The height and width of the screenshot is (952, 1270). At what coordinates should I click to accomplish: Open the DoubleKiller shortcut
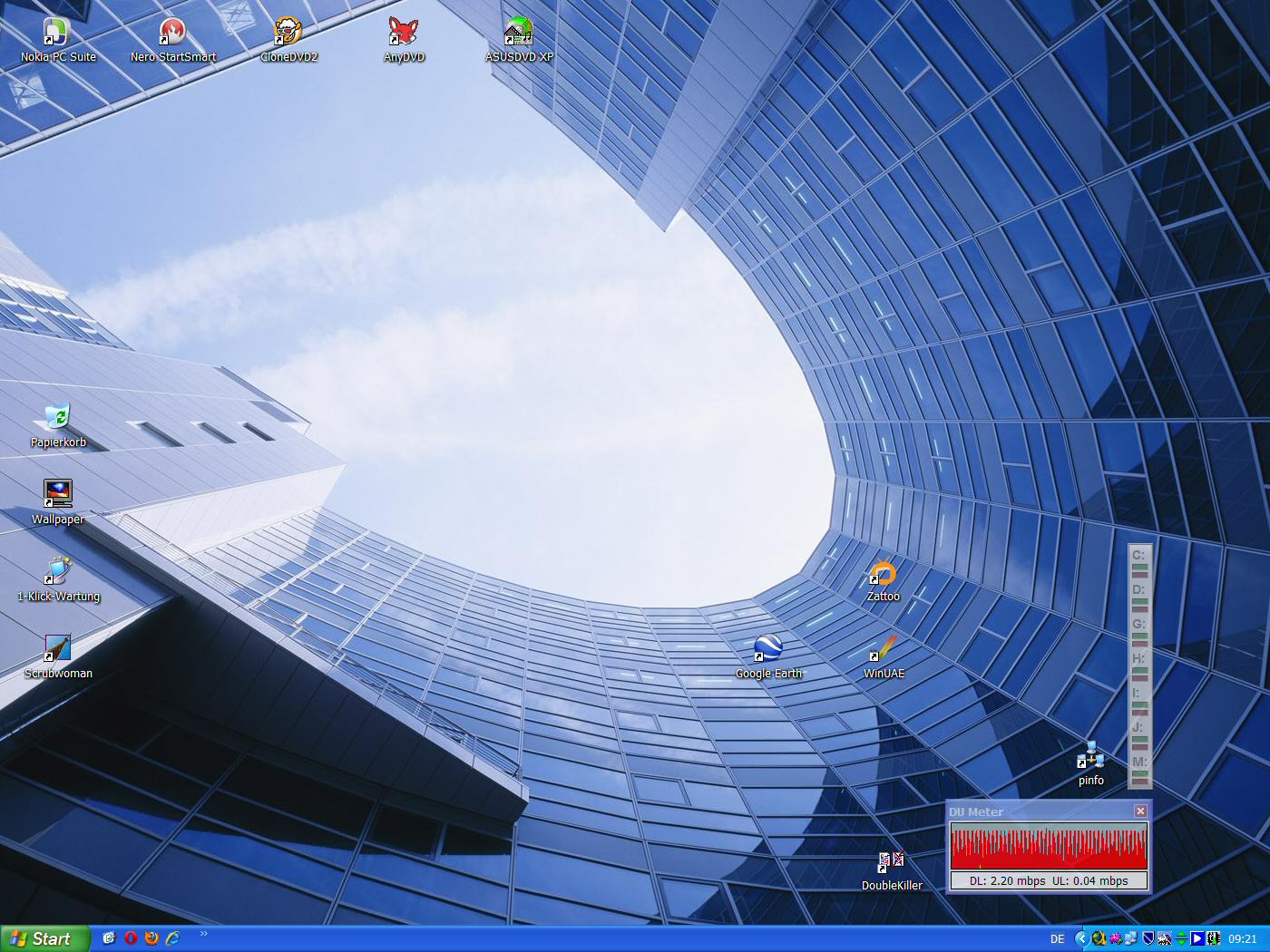(x=891, y=862)
